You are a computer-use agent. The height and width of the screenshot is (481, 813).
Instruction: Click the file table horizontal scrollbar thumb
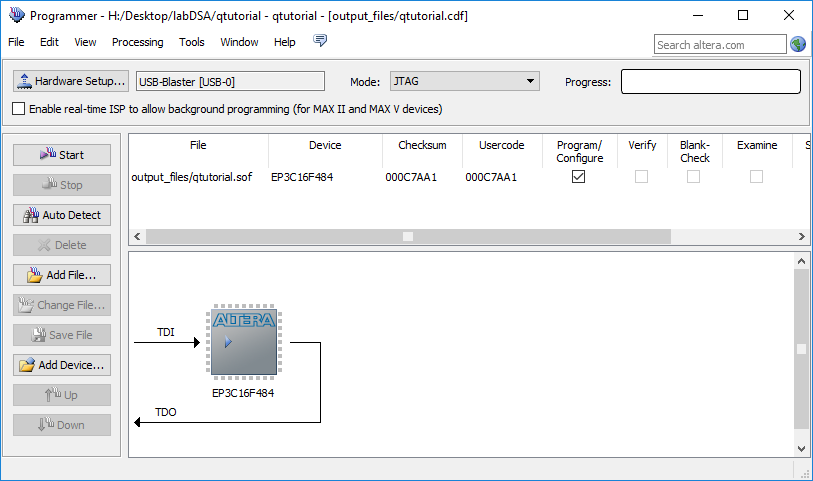pyautogui.click(x=408, y=236)
